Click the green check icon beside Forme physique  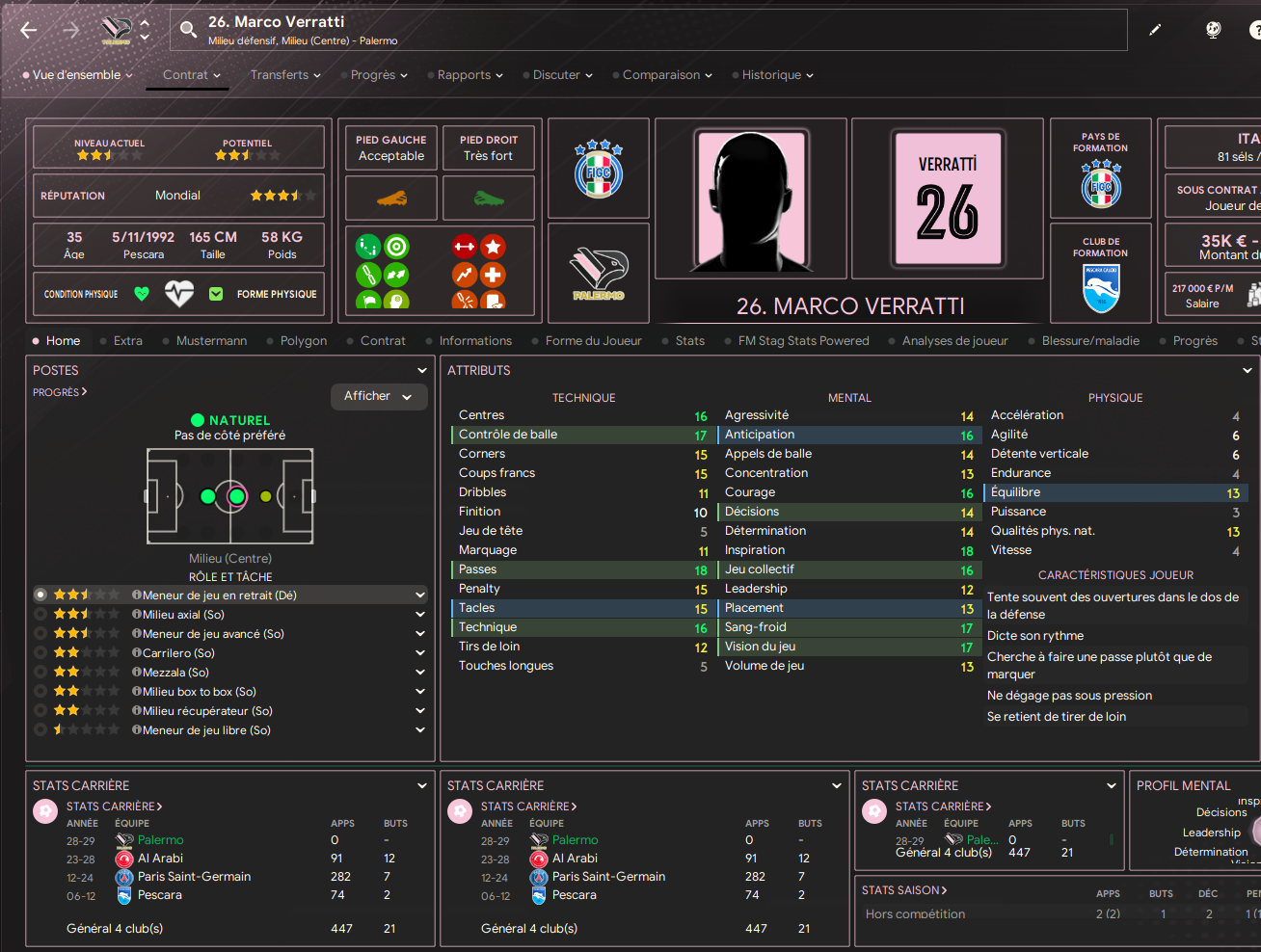(216, 294)
